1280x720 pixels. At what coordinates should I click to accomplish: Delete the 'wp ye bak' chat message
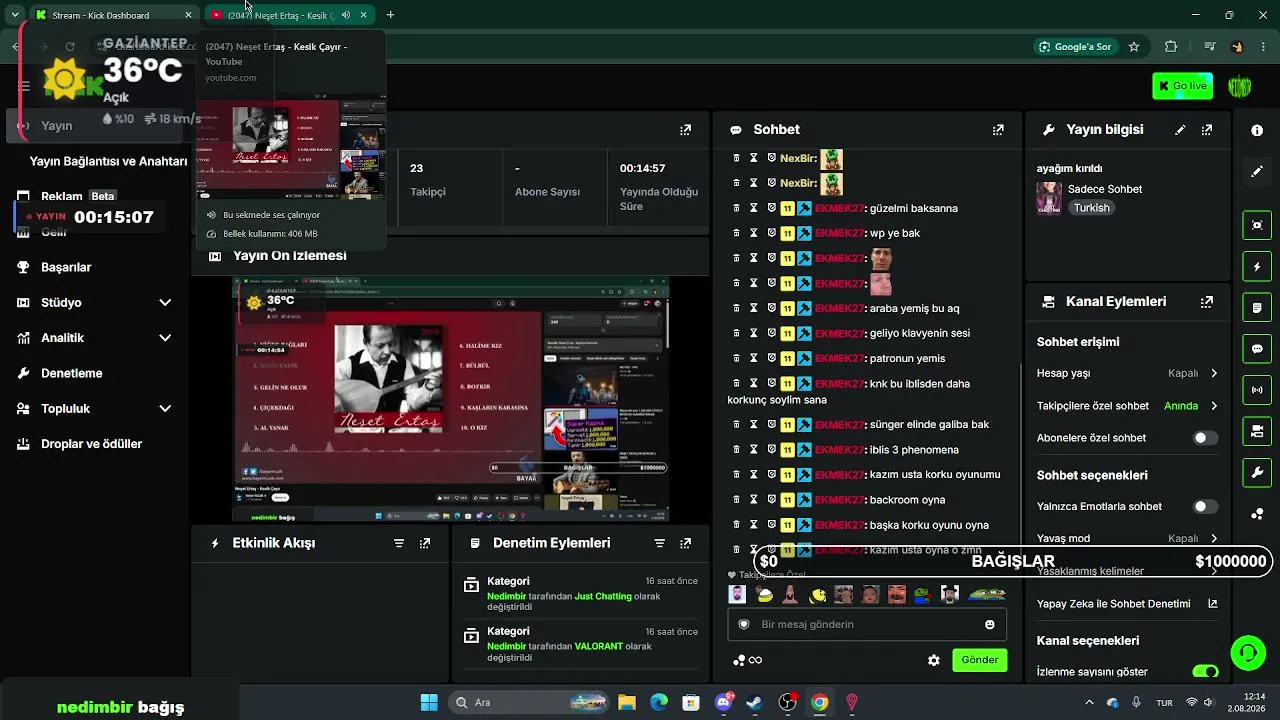736,233
